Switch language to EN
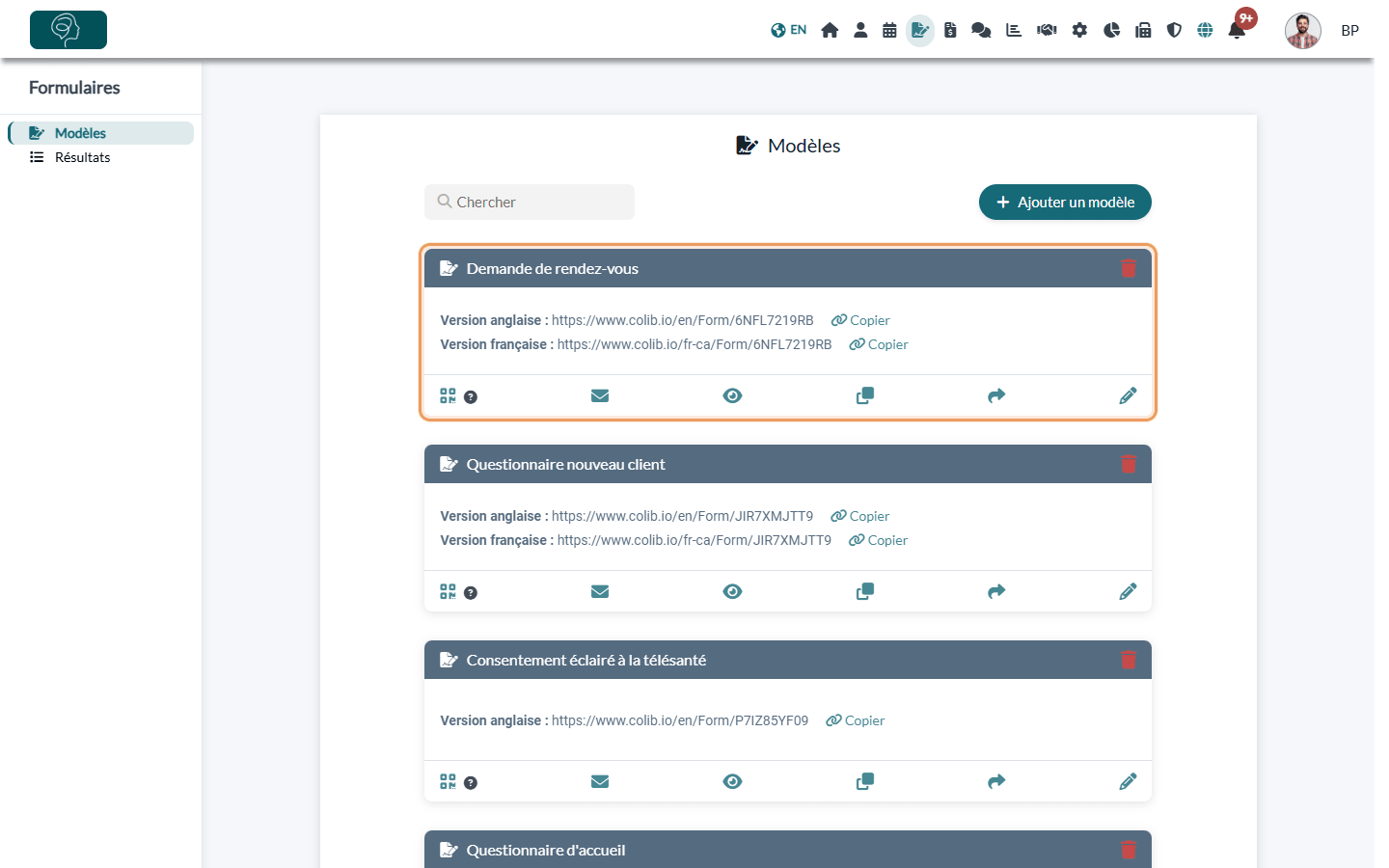 click(789, 30)
